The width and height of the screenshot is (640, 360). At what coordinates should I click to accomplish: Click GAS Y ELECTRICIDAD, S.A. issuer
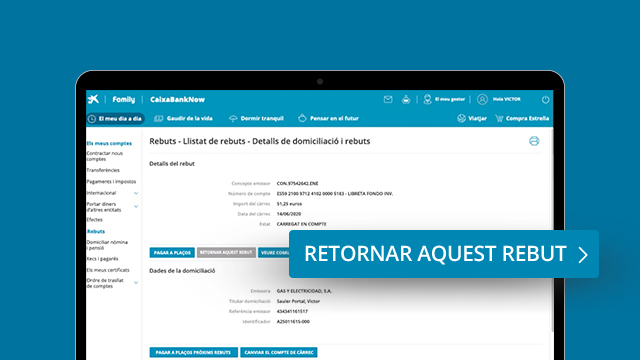coord(304,291)
